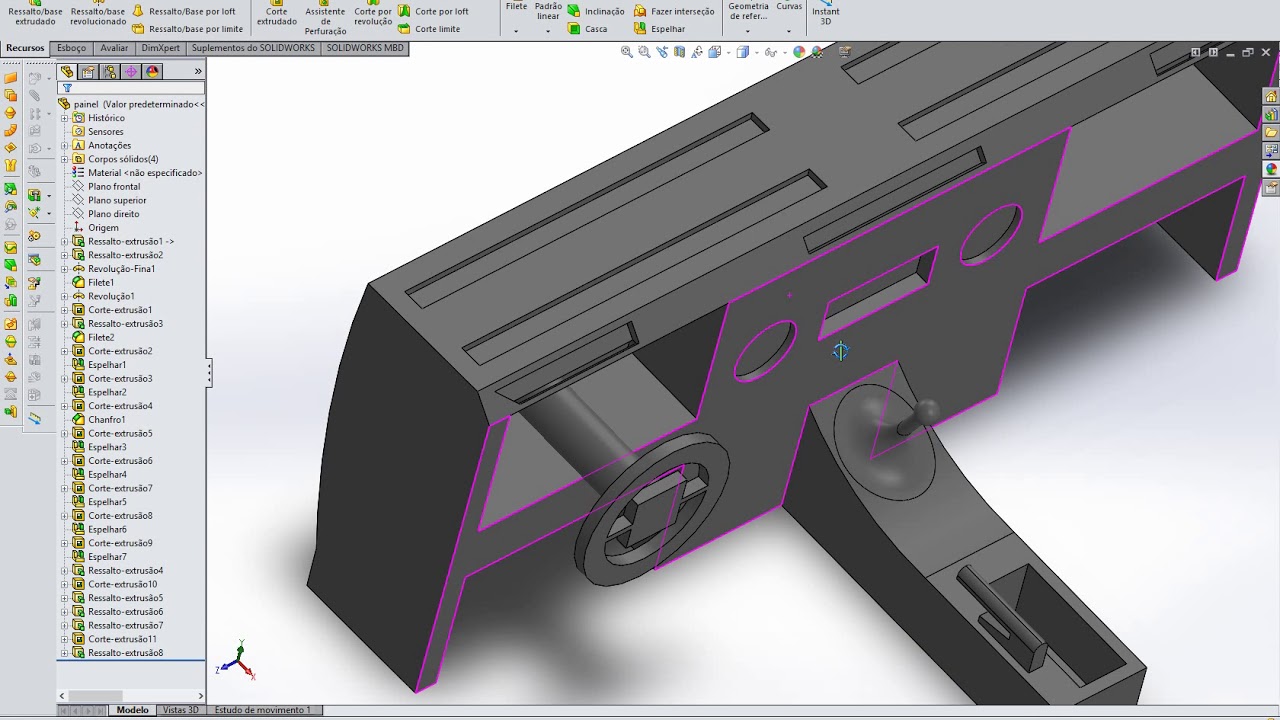Image resolution: width=1280 pixels, height=720 pixels.
Task: Open the ConfigurationManager tab icon
Action: [x=109, y=72]
